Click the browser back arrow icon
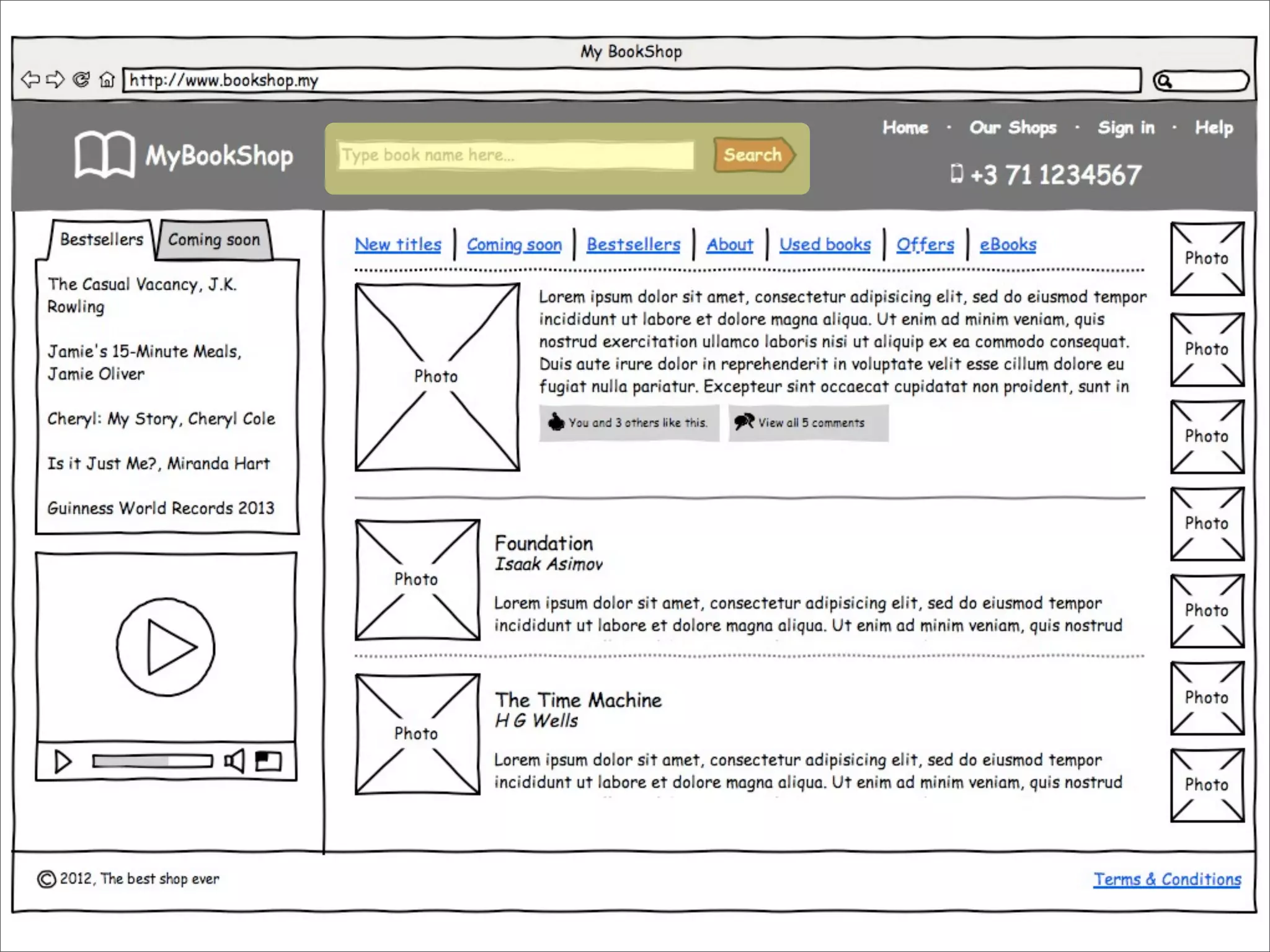 click(30, 79)
